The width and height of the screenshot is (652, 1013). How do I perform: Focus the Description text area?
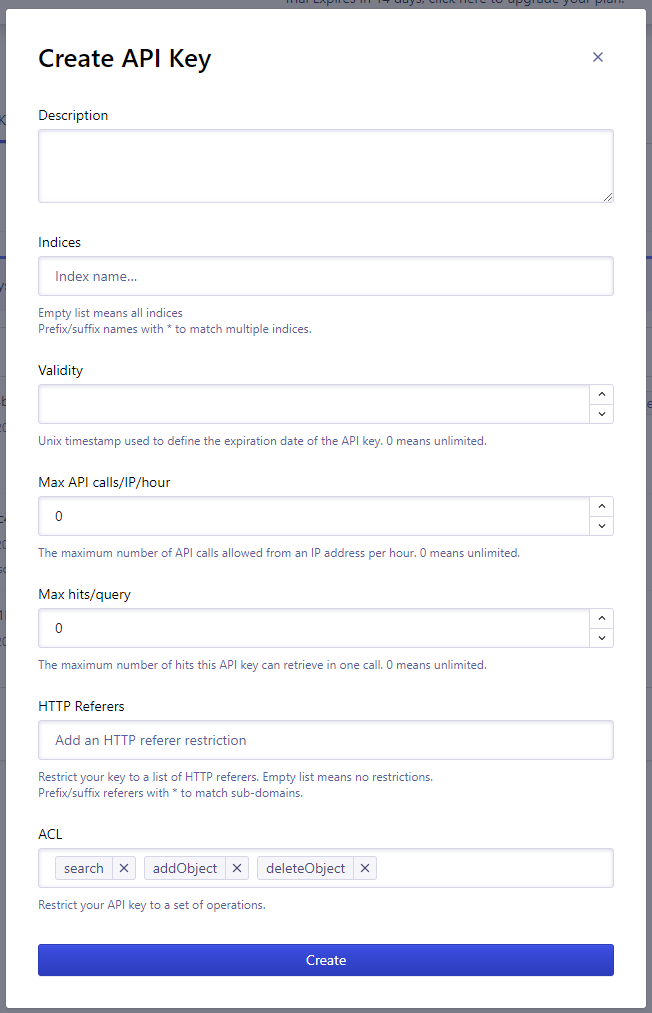(x=325, y=165)
